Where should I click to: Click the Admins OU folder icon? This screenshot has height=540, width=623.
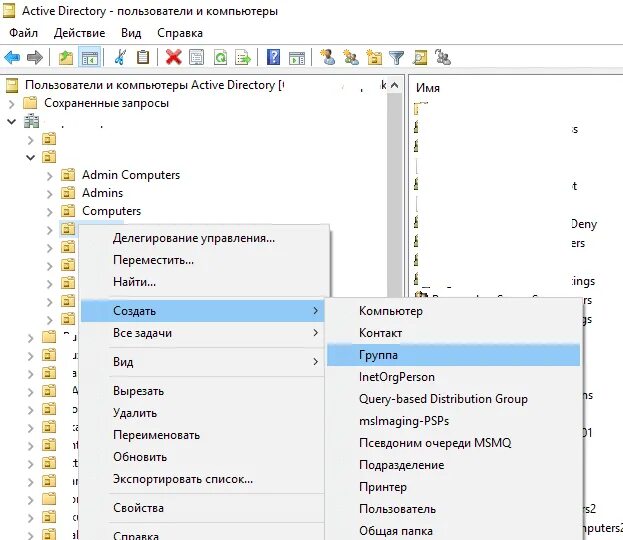pyautogui.click(x=68, y=193)
